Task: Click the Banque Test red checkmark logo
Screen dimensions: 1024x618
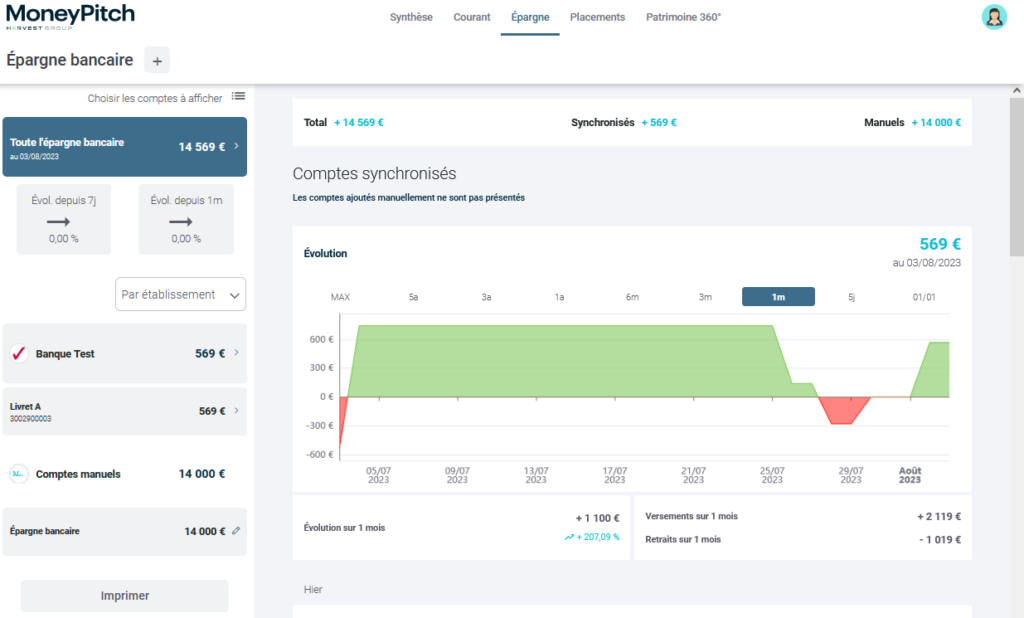Action: [x=18, y=353]
